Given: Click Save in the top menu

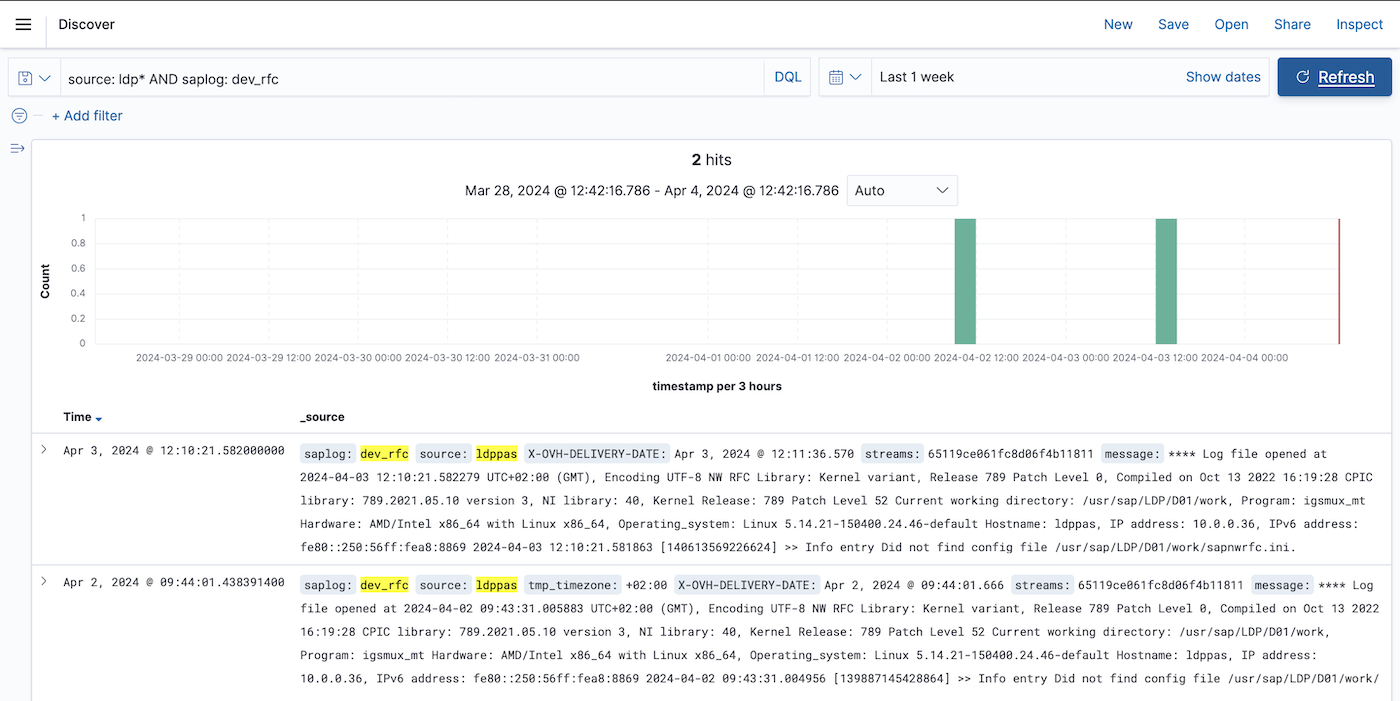Looking at the screenshot, I should pos(1173,24).
